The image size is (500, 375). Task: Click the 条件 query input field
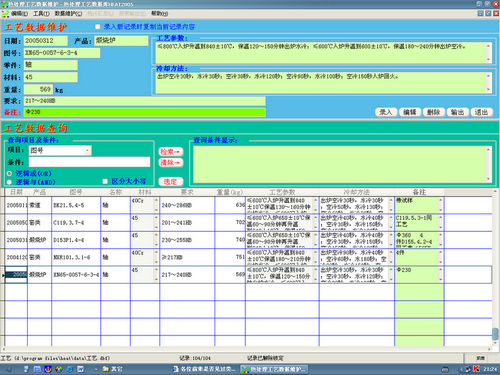pyautogui.click(x=89, y=162)
